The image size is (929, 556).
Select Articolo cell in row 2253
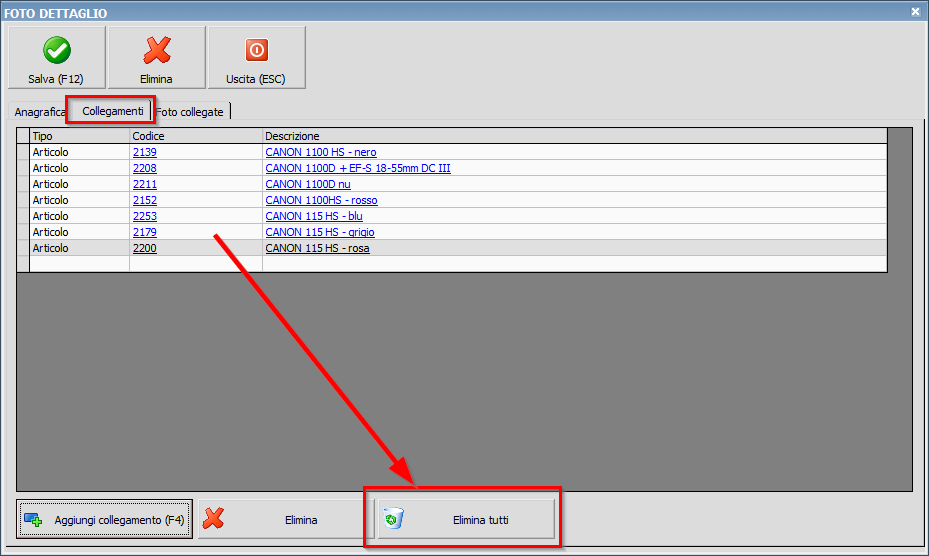coord(79,216)
